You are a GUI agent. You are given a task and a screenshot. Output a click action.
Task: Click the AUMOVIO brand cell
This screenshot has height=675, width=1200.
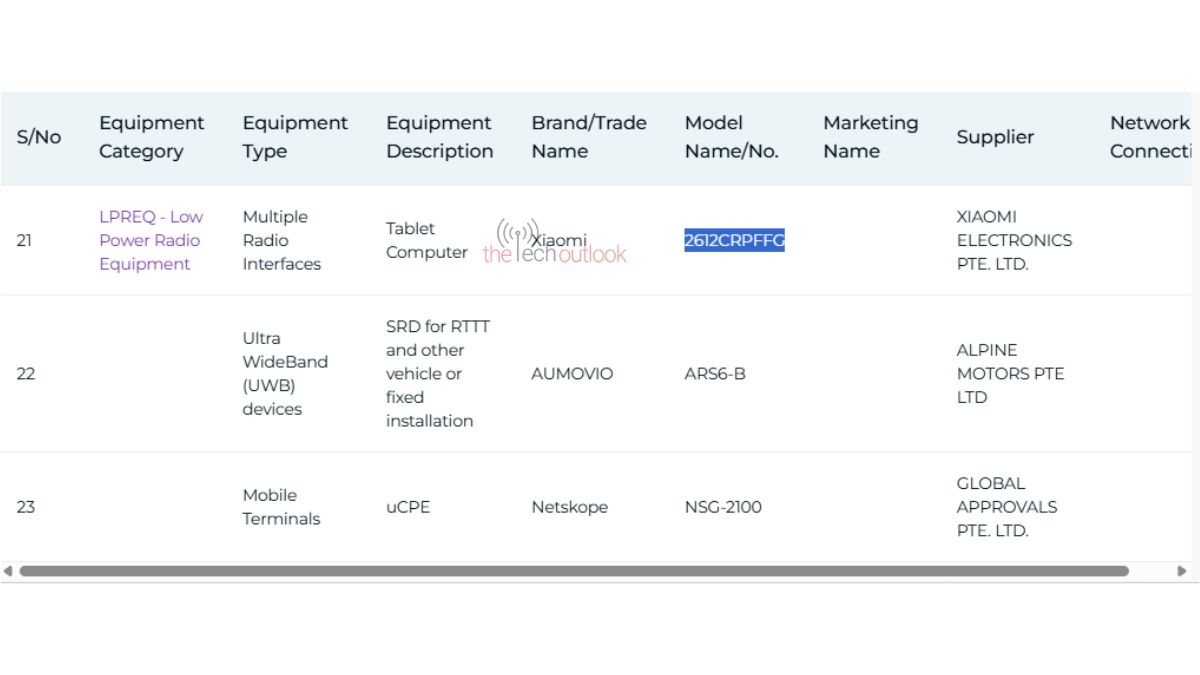[572, 373]
